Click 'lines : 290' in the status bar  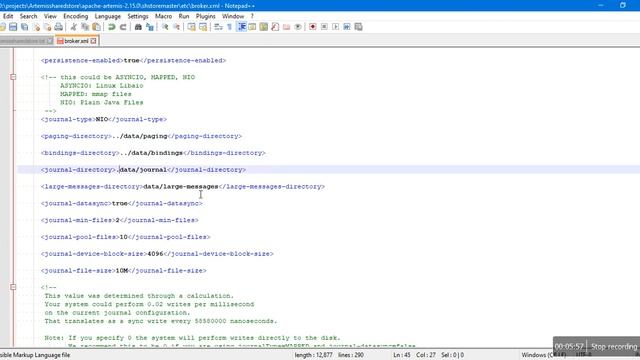[351, 355]
